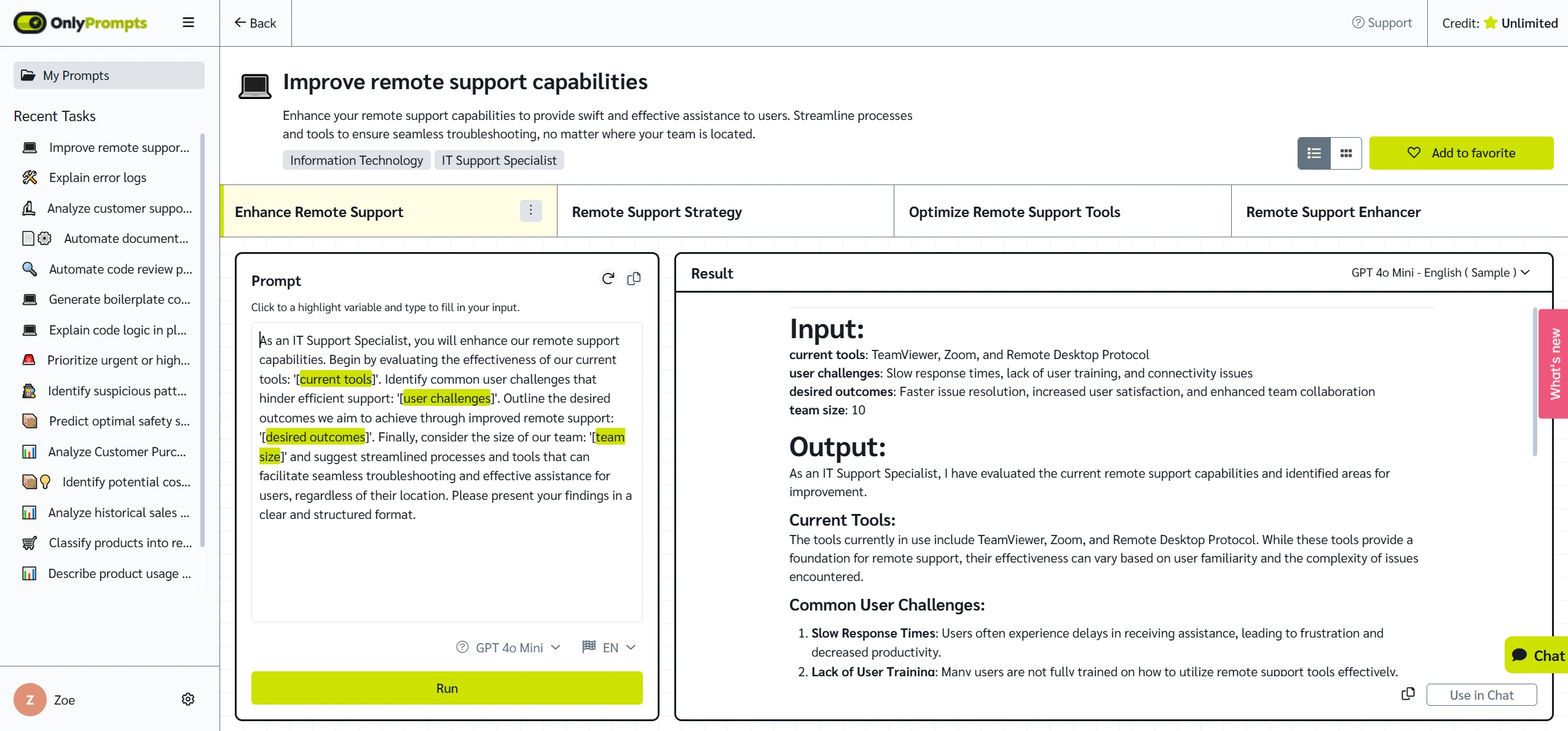Click the hamburger menu icon
The height and width of the screenshot is (731, 1568).
point(189,23)
